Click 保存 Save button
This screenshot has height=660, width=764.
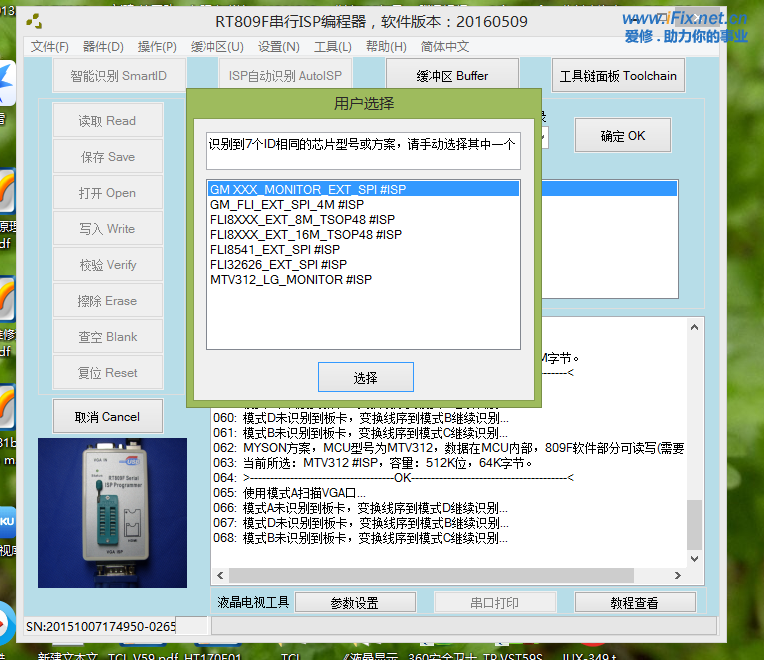click(x=108, y=156)
